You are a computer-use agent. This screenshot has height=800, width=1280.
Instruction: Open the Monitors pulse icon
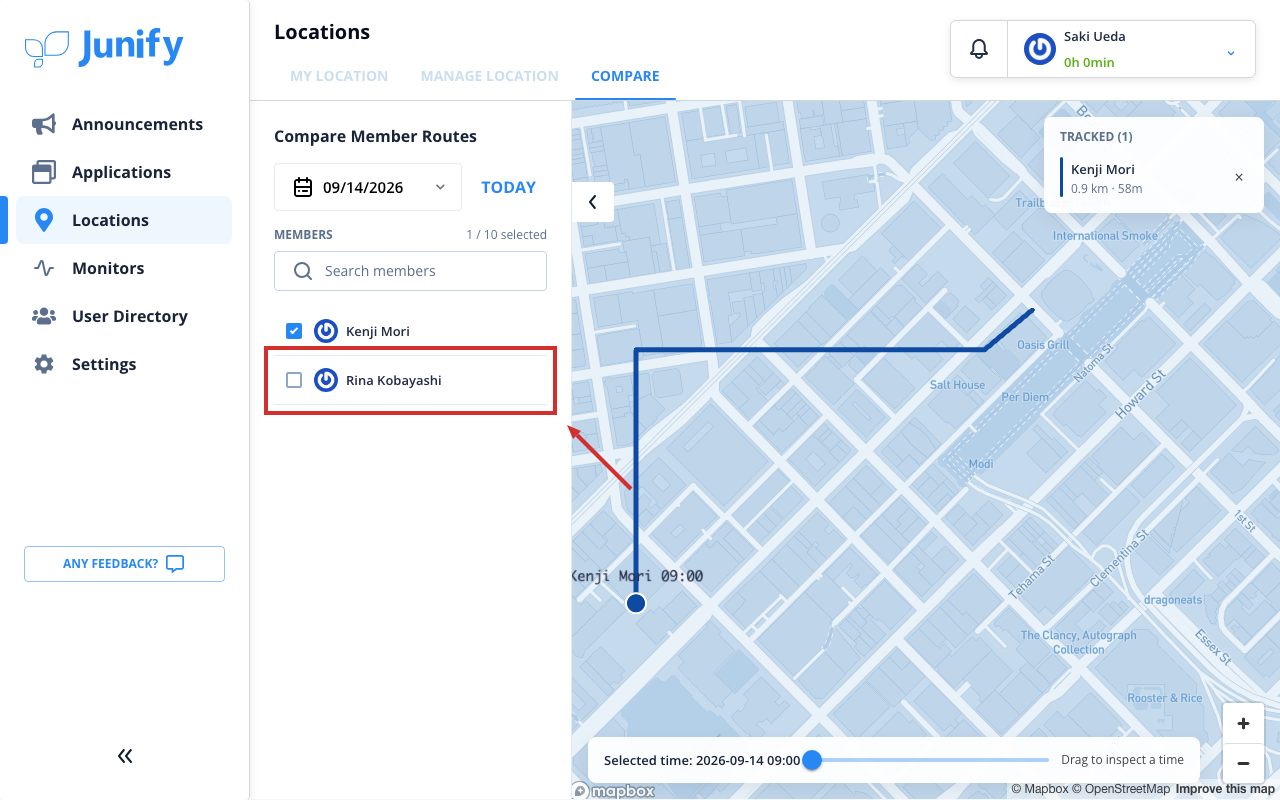44,268
